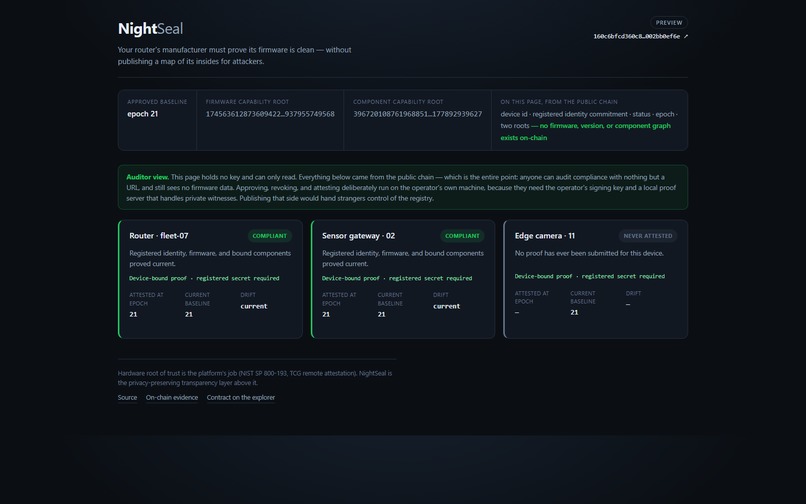Click the NightSeal logo title

tap(150, 29)
